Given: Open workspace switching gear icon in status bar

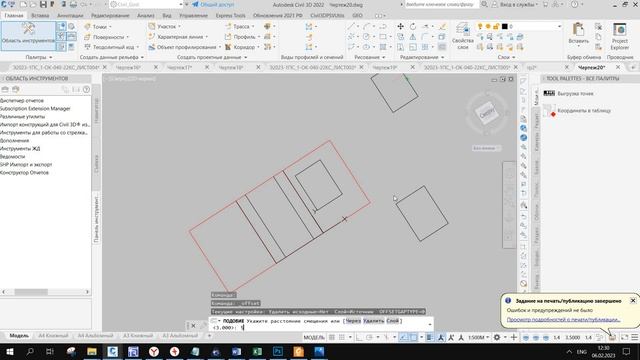Looking at the screenshot, I should pyautogui.click(x=497, y=338).
